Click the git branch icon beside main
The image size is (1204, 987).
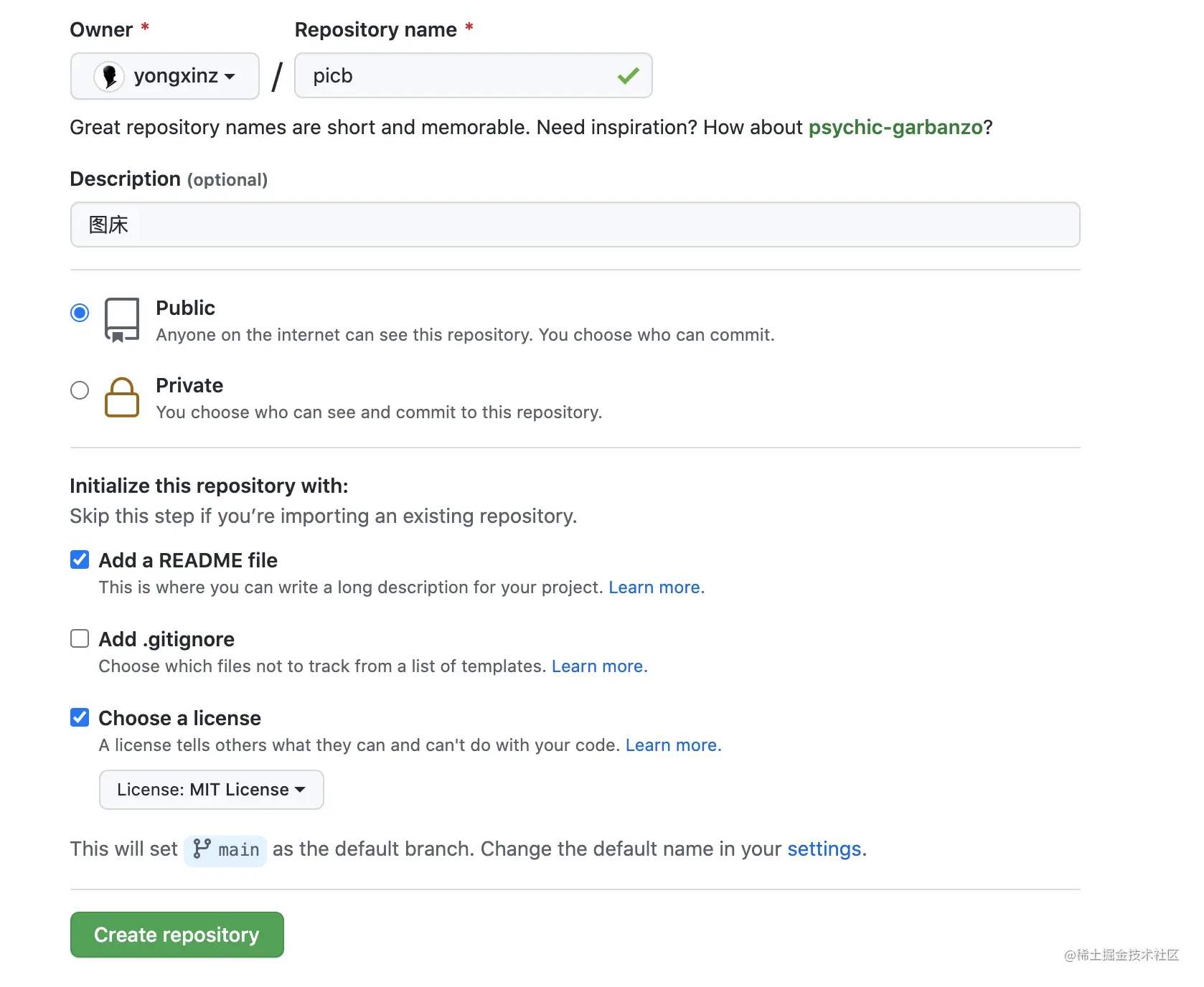tap(202, 849)
